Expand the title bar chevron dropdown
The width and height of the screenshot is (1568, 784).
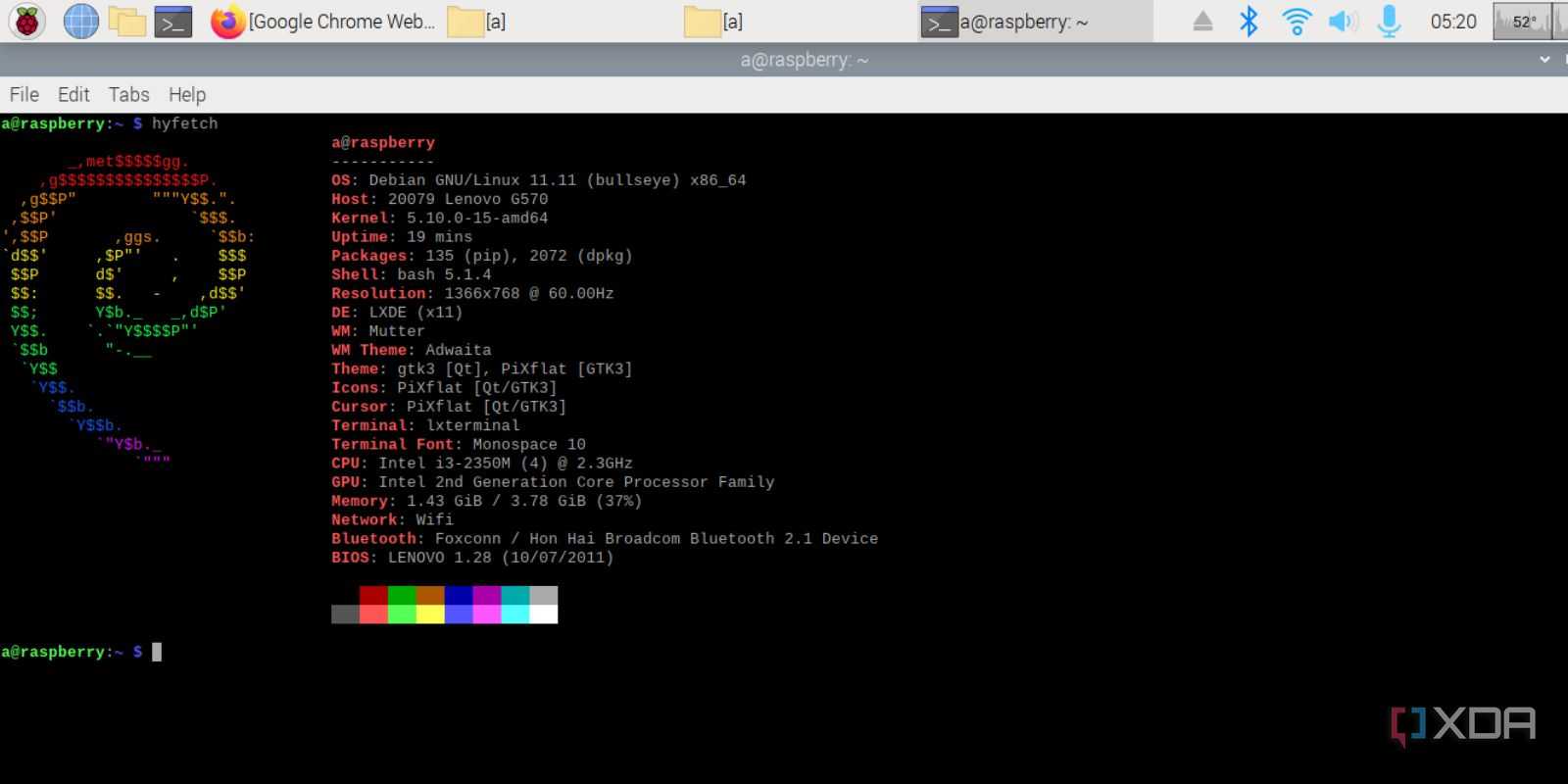(1544, 60)
